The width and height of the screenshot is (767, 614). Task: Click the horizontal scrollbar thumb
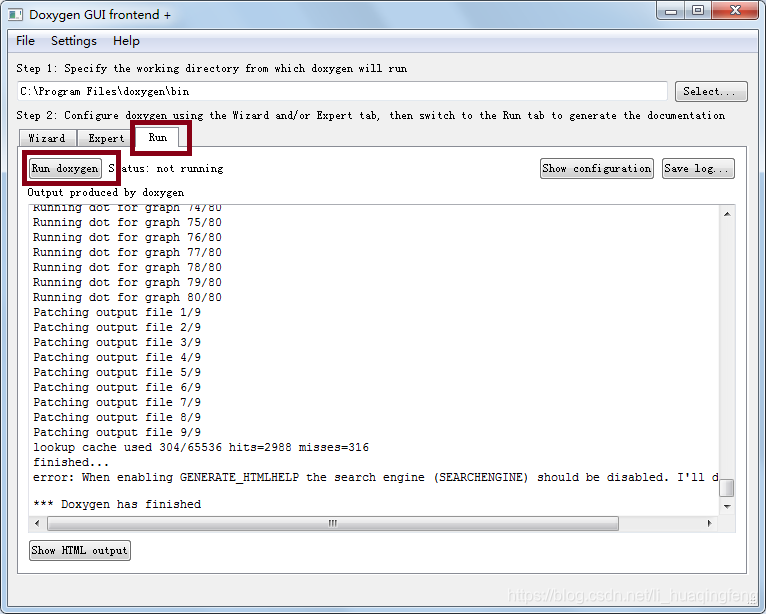pos(333,523)
